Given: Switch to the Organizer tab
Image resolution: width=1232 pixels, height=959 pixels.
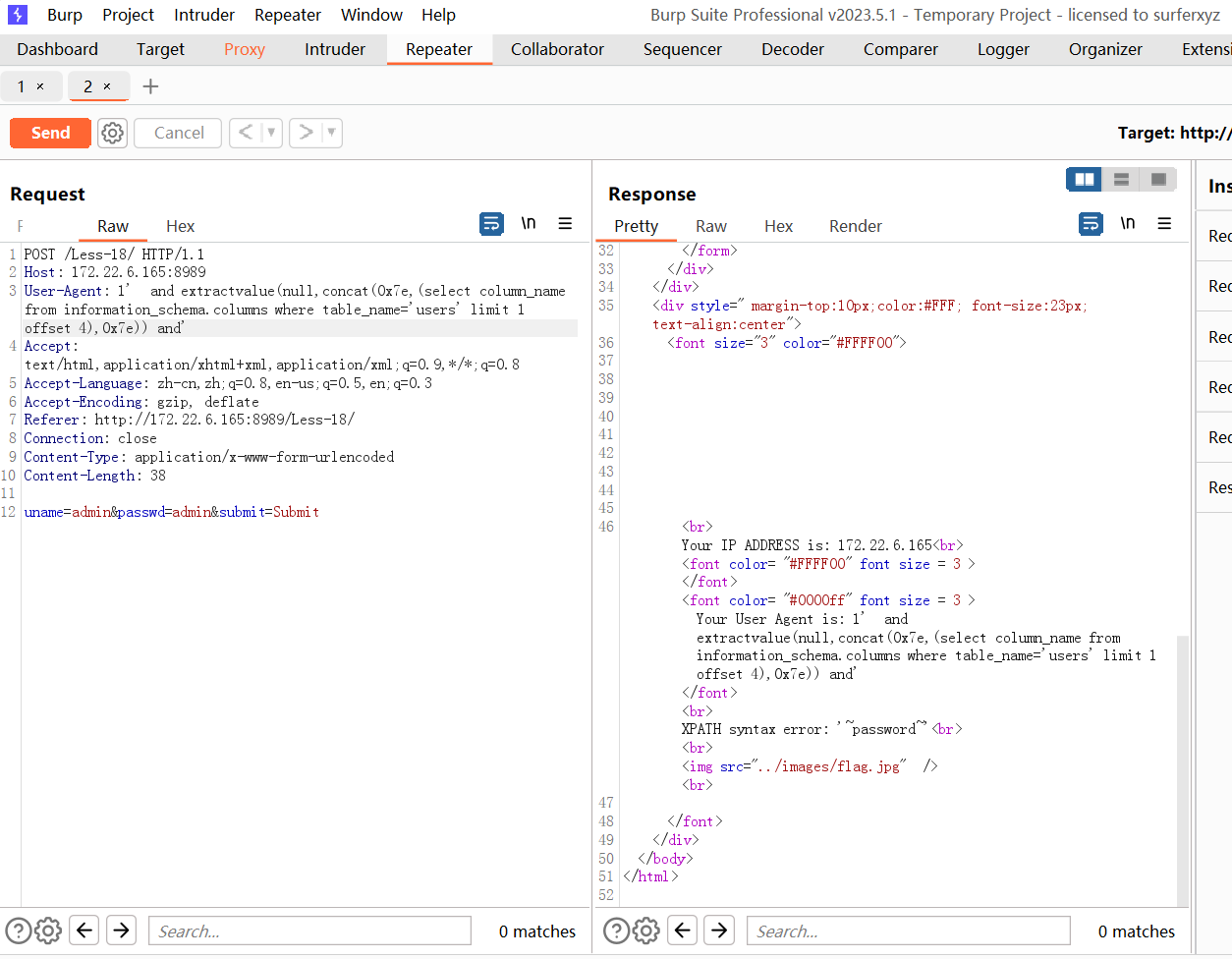Looking at the screenshot, I should click(x=1105, y=49).
